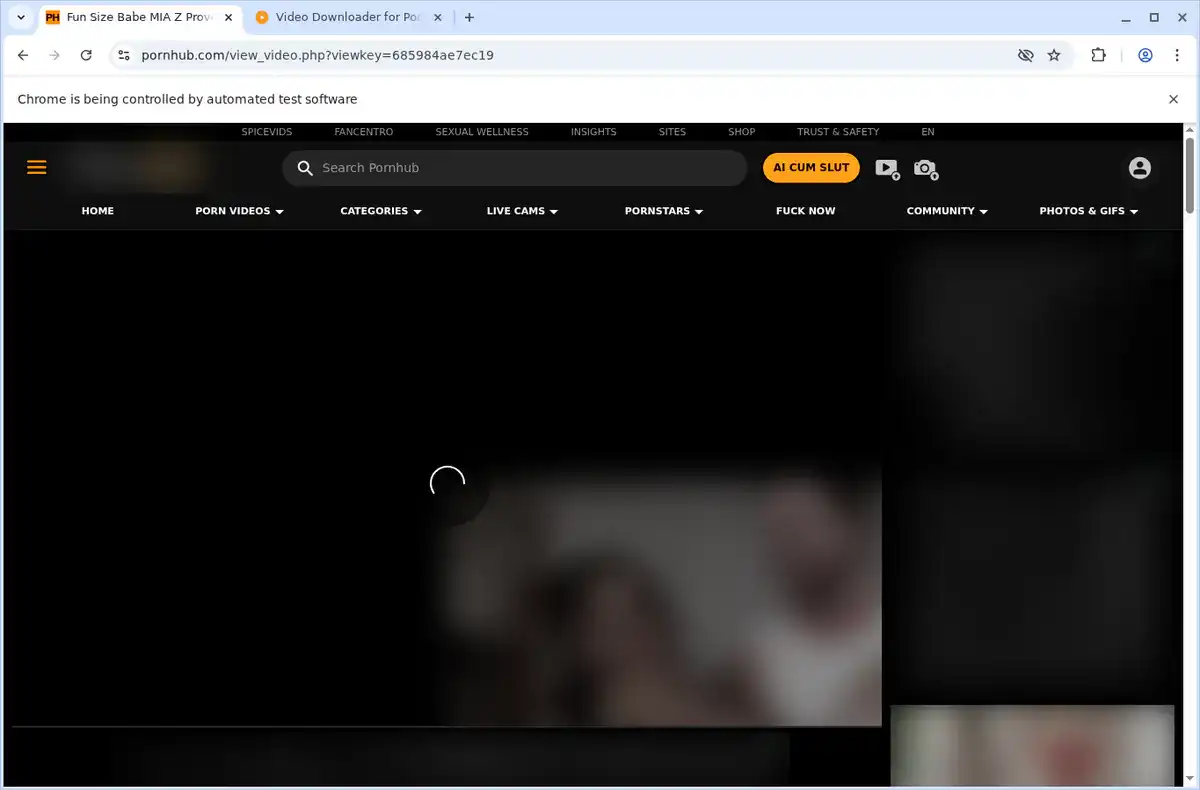Open Chrome's three-dot menu
1200x790 pixels.
(x=1175, y=55)
